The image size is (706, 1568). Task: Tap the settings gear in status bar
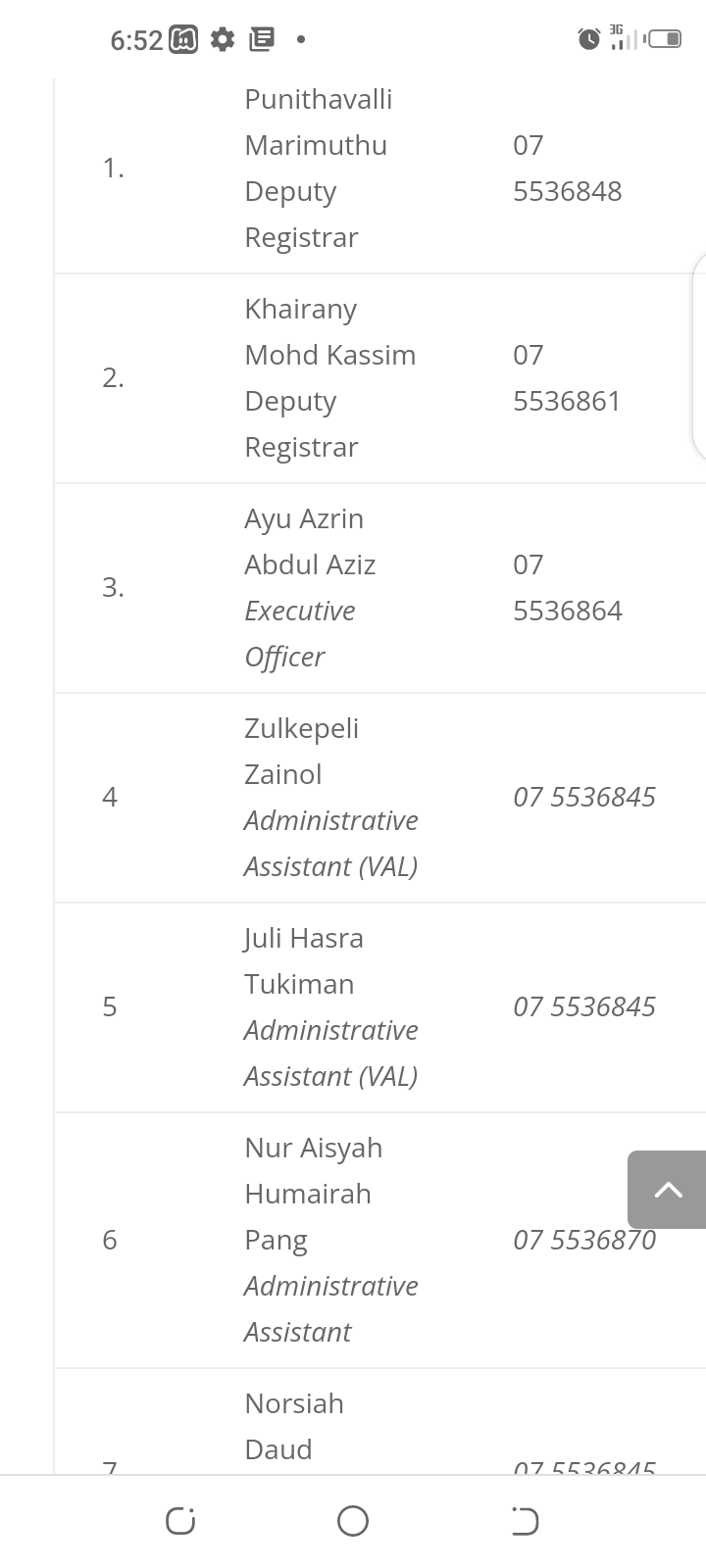coord(223,39)
